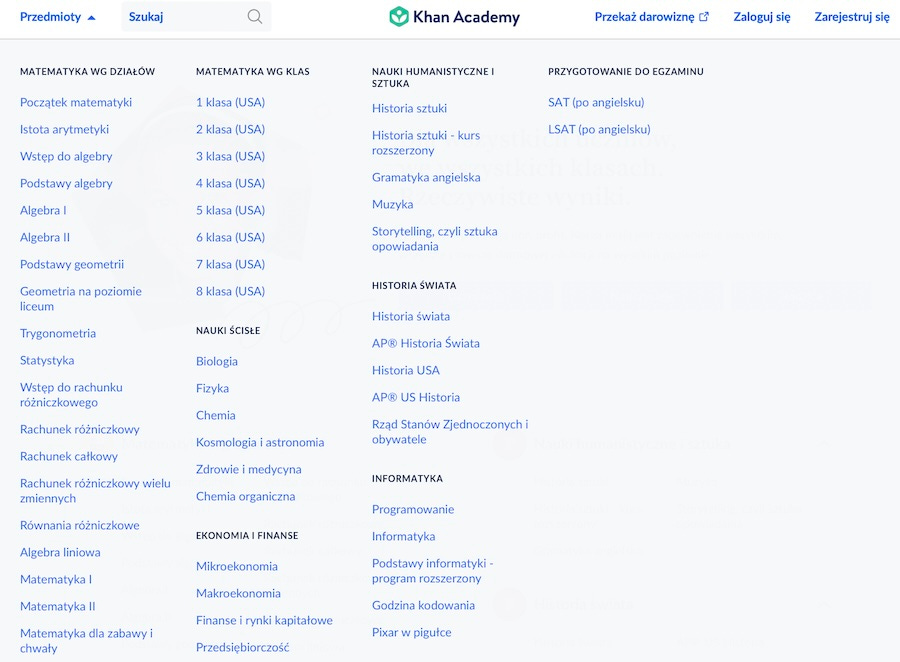This screenshot has height=662, width=900.
Task: Select Podstawy geometrii
Action: tap(72, 264)
